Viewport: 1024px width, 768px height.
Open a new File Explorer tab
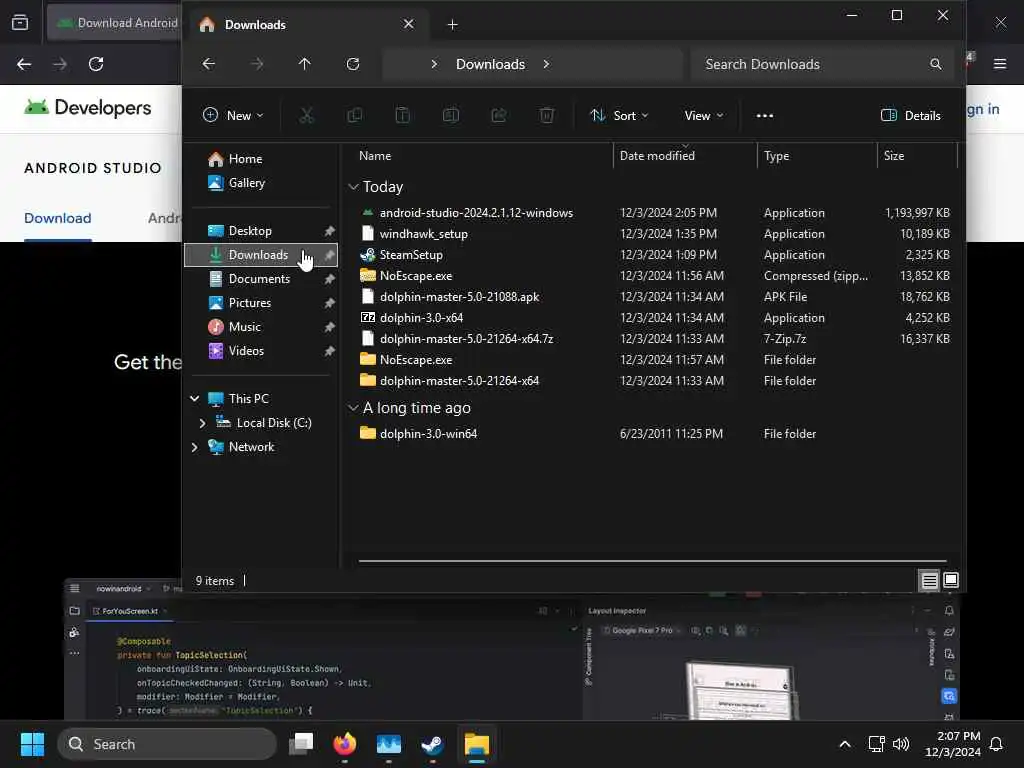453,25
